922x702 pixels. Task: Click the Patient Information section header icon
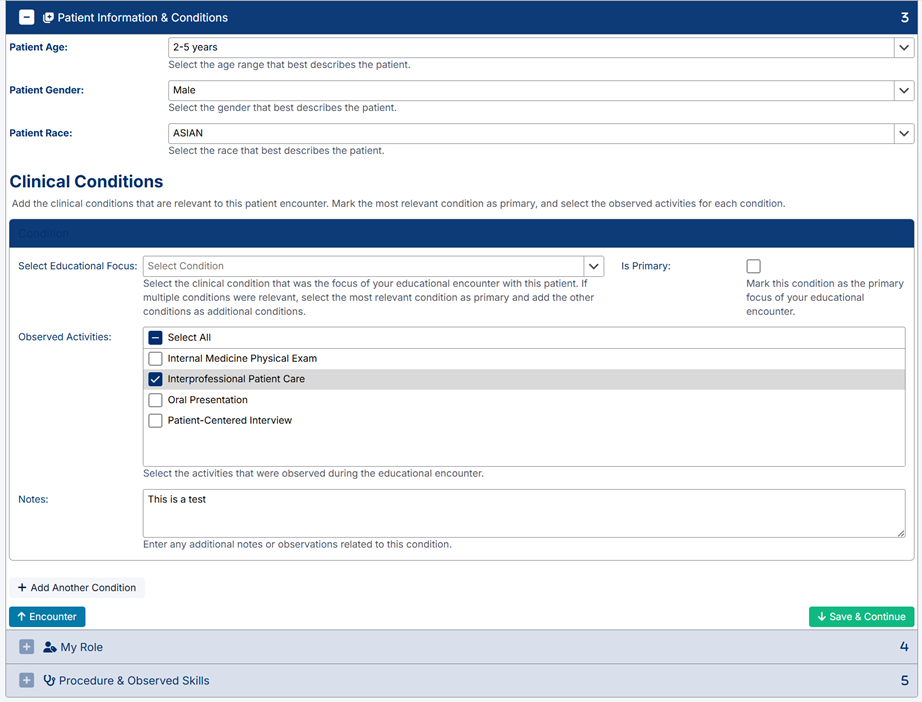click(x=48, y=17)
